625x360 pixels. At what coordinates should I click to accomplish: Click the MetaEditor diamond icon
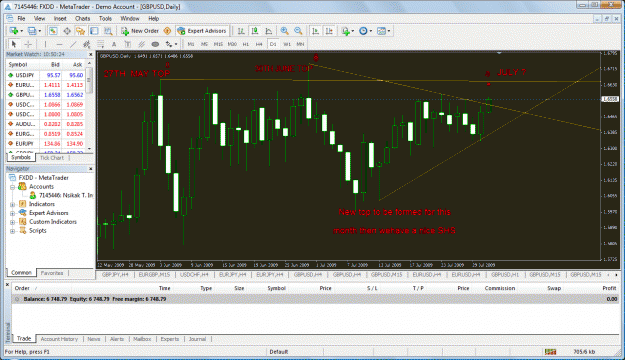(167, 31)
